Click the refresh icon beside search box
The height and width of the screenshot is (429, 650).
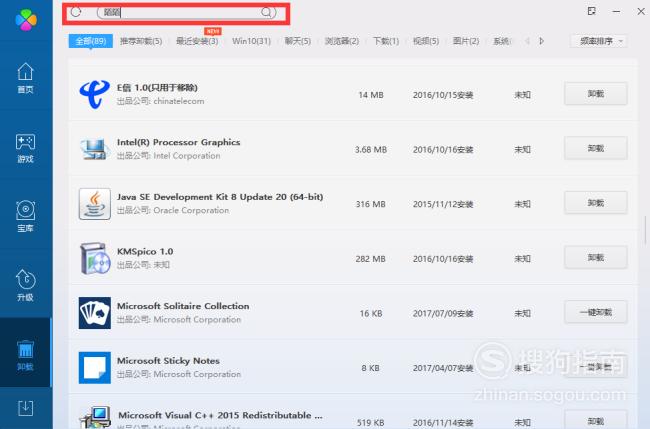[x=76, y=12]
